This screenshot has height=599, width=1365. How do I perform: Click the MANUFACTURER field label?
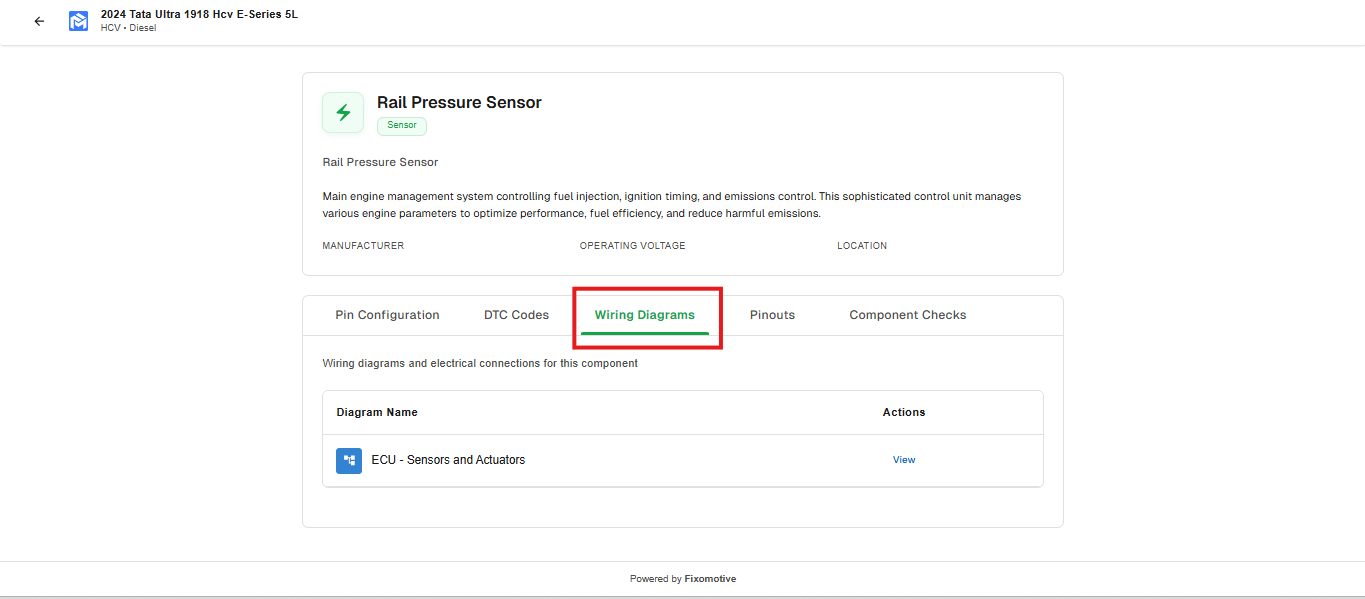363,245
